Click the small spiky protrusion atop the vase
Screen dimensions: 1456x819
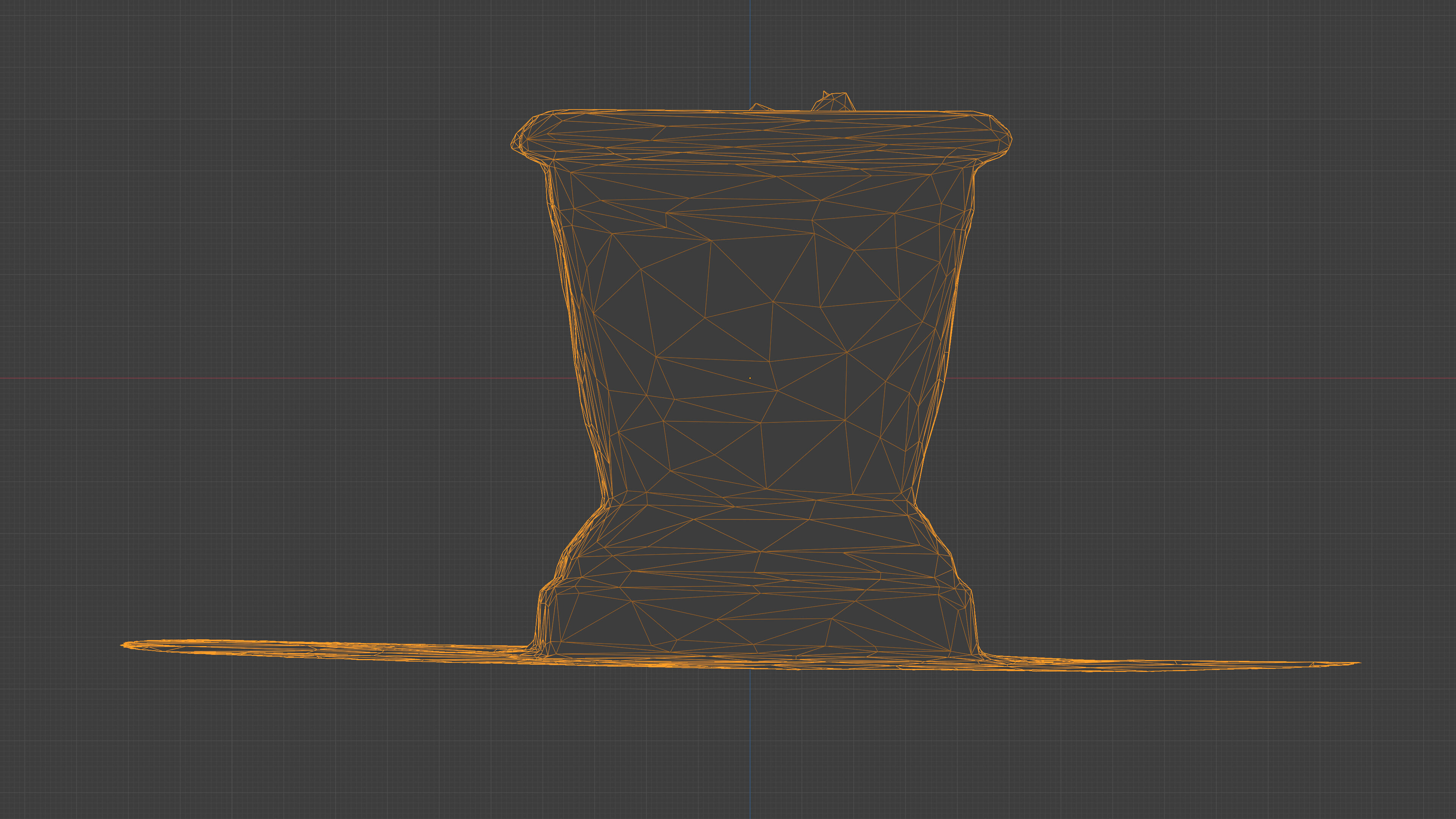point(833,102)
